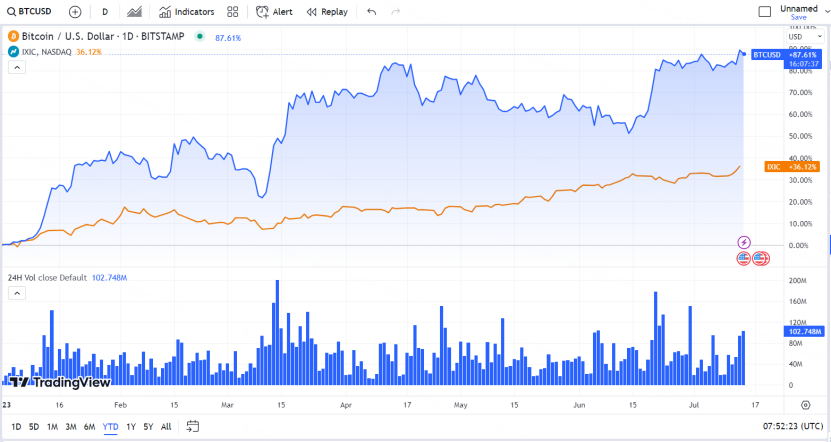
Task: Collapse the price pane legend arrow
Action: click(17, 67)
